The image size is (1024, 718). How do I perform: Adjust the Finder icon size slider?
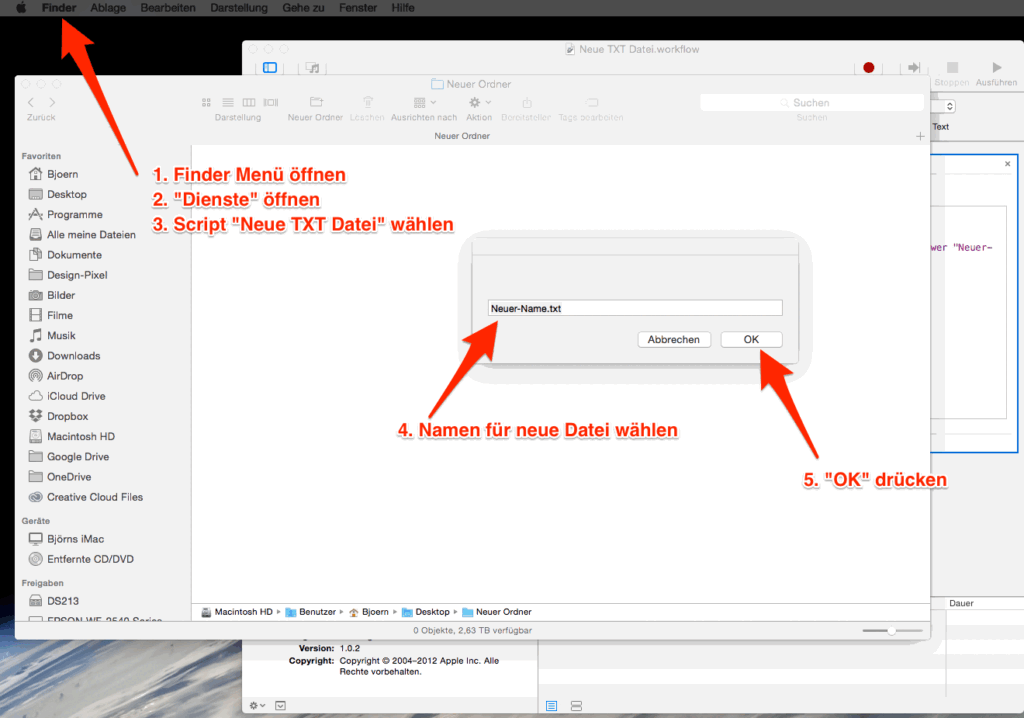pos(890,631)
